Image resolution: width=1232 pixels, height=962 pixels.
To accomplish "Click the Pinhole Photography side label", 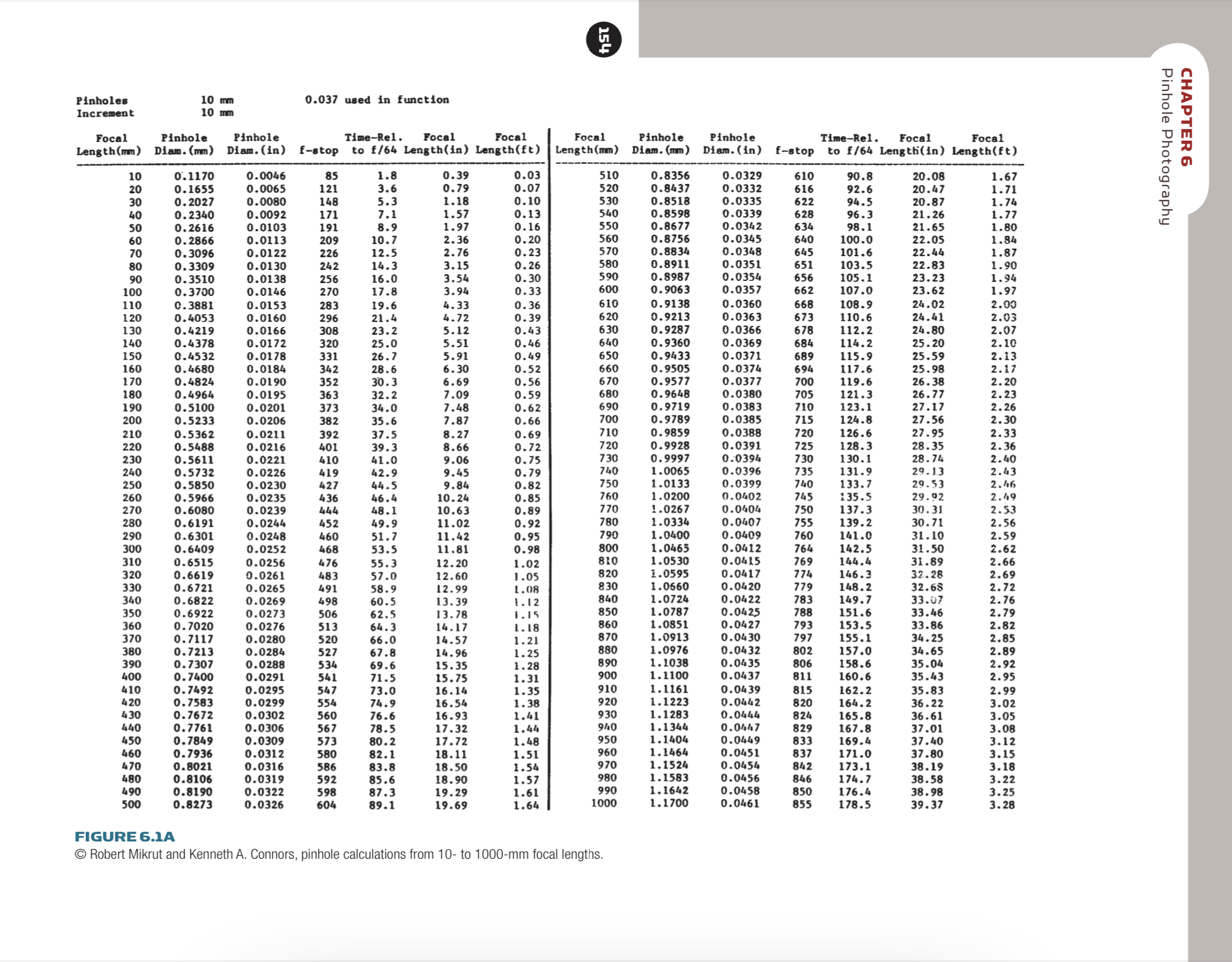I will [x=1166, y=146].
